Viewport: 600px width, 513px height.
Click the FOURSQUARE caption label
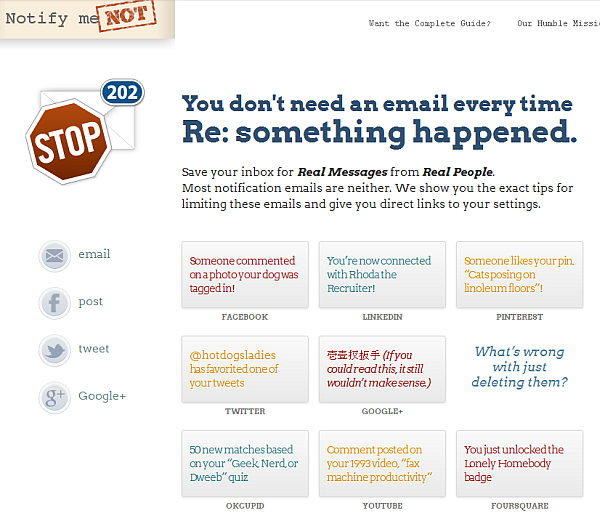520,506
